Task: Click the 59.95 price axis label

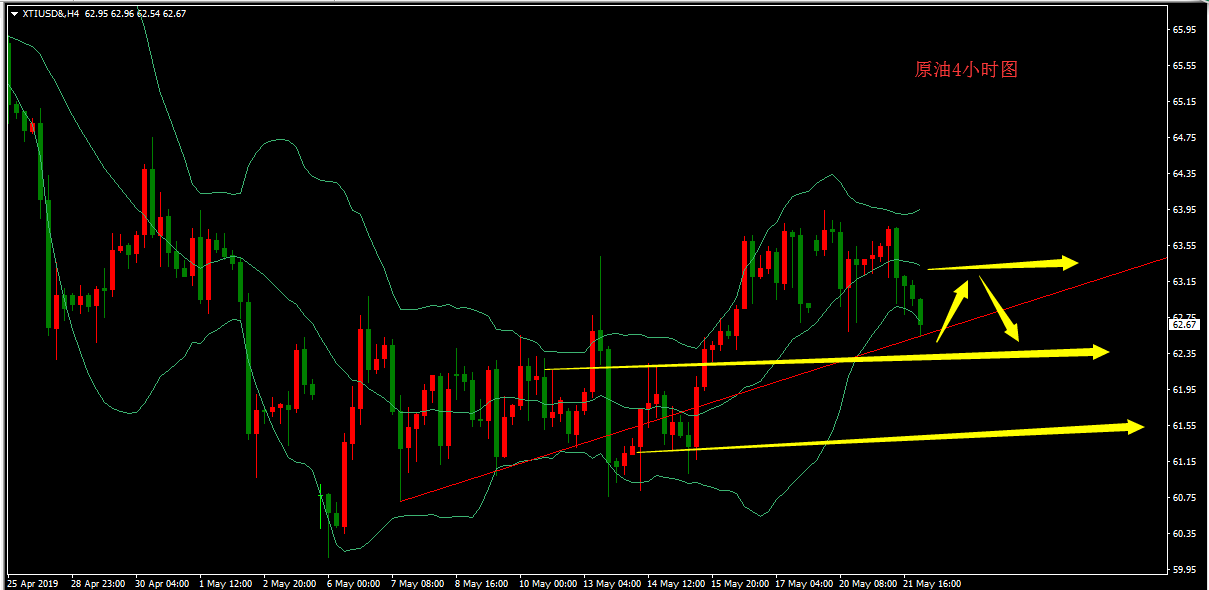Action: (1184, 570)
